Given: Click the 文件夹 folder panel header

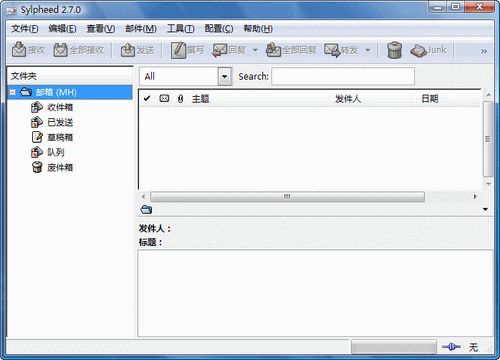Looking at the screenshot, I should pos(70,76).
